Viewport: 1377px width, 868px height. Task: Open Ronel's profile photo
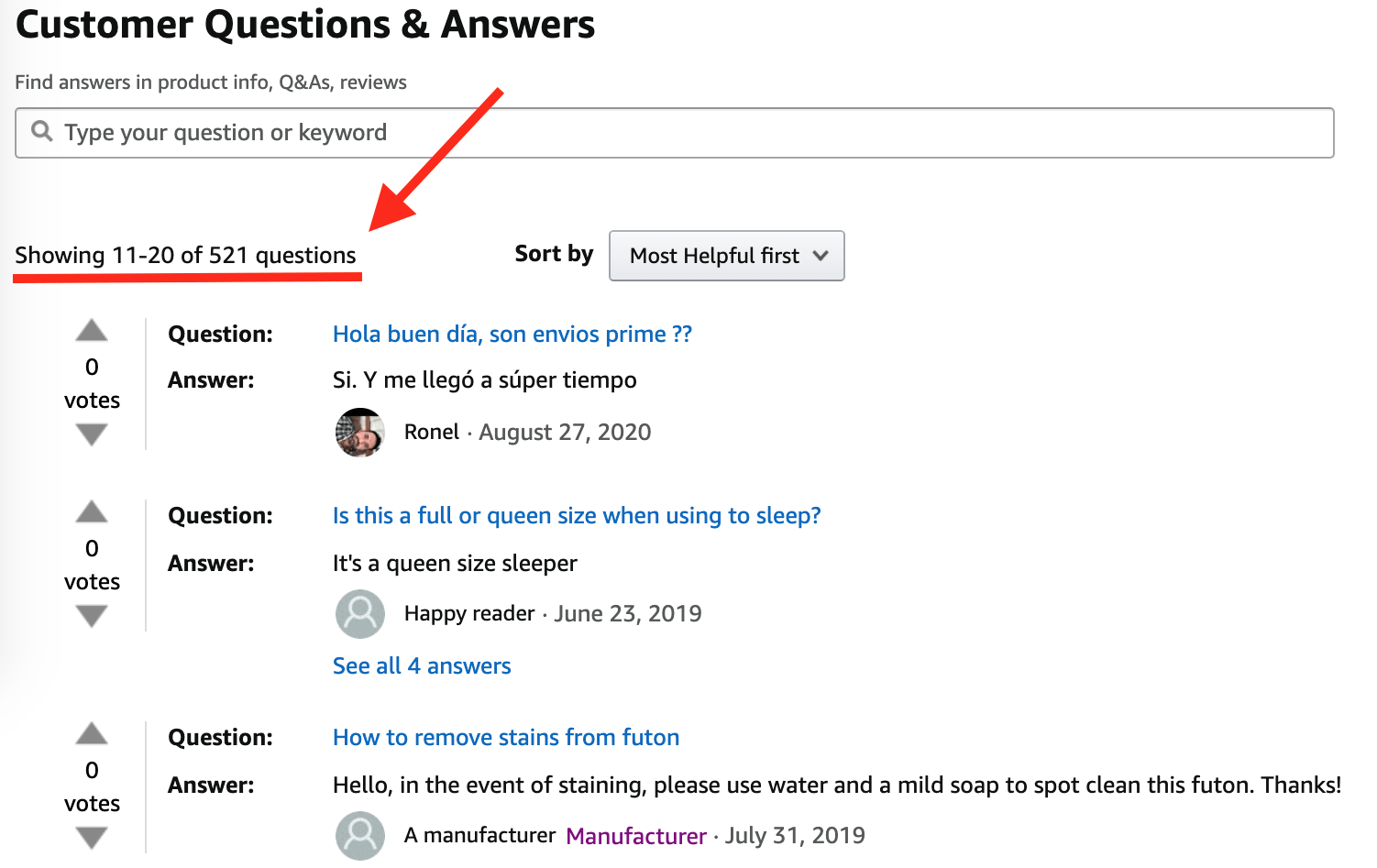tap(360, 433)
